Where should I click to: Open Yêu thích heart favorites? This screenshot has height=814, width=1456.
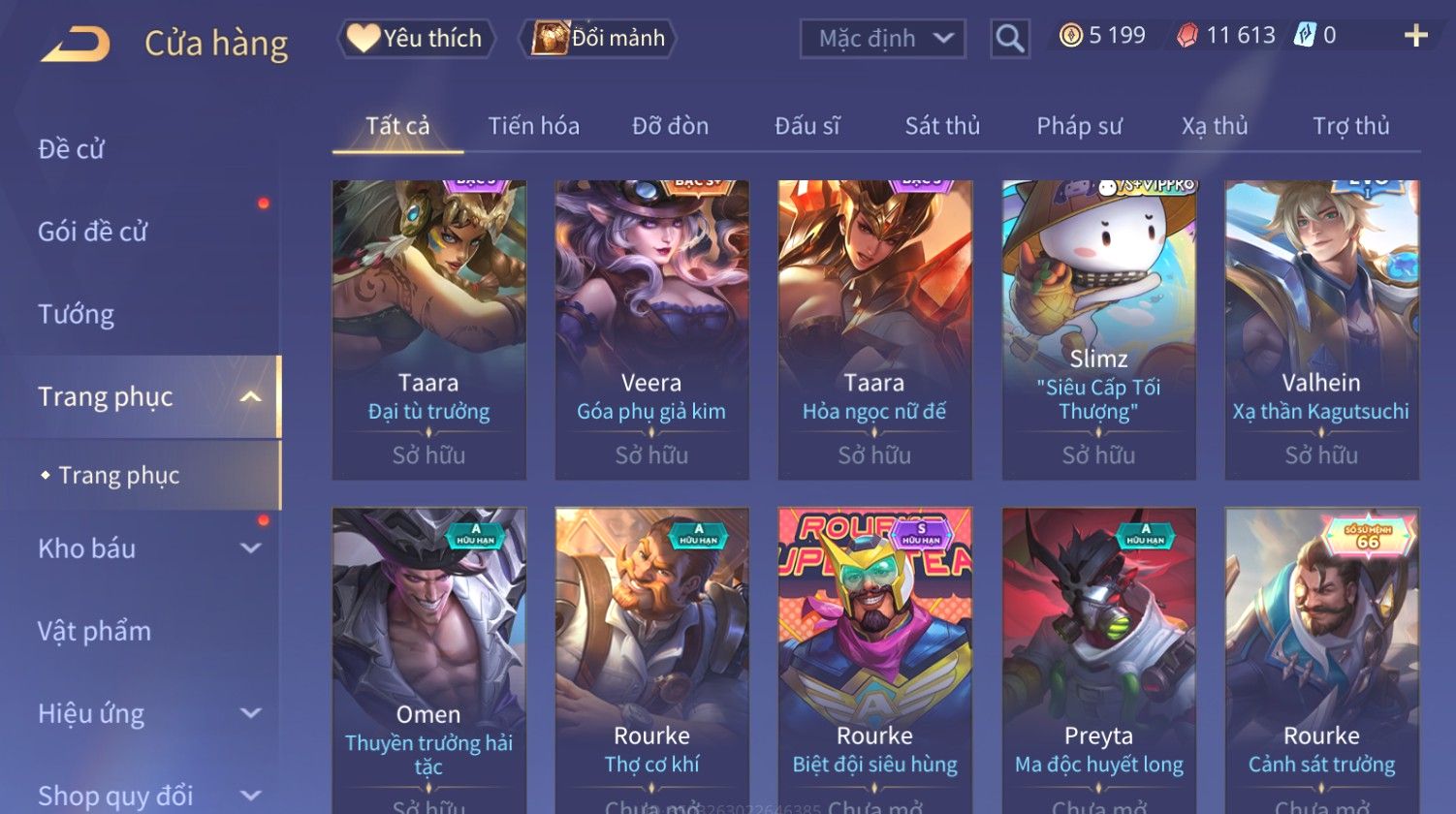416,39
